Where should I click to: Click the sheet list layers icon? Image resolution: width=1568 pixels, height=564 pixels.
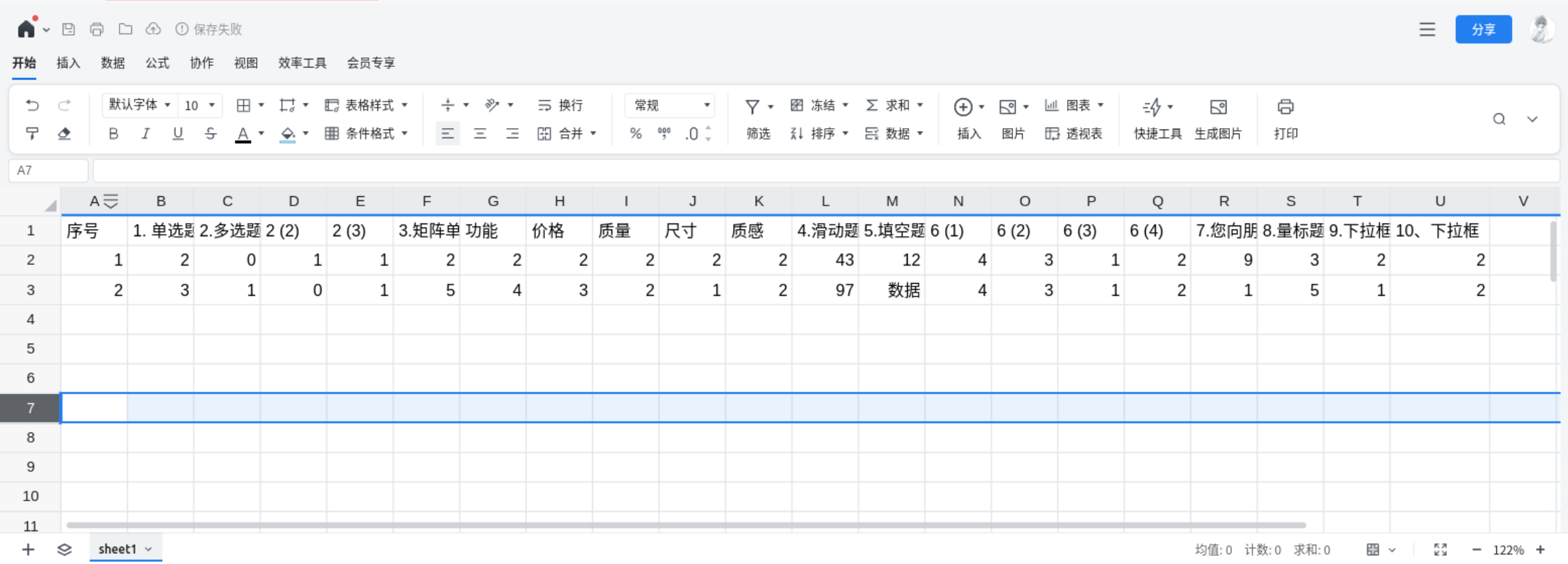point(64,549)
